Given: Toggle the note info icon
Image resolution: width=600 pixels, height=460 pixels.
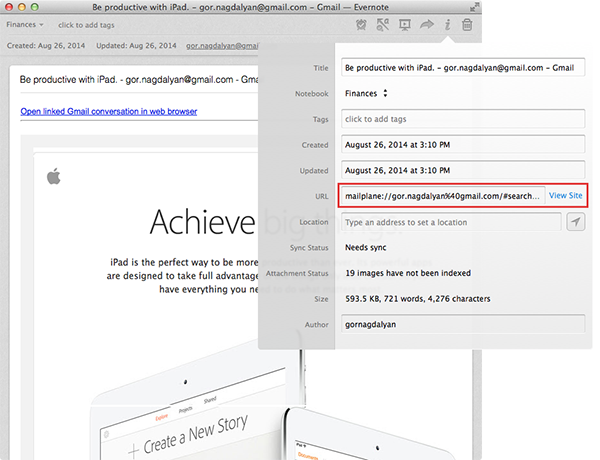Looking at the screenshot, I should tap(447, 25).
